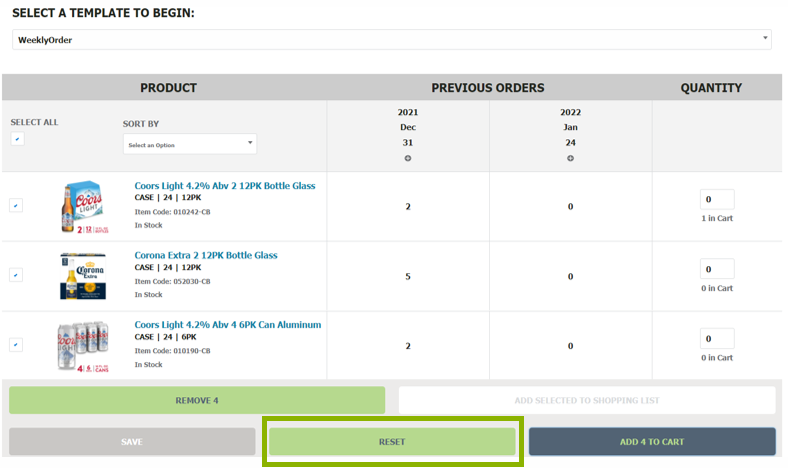Open Coors Light 4.2% Abv 4 6PK Can Aluminum link

click(228, 325)
